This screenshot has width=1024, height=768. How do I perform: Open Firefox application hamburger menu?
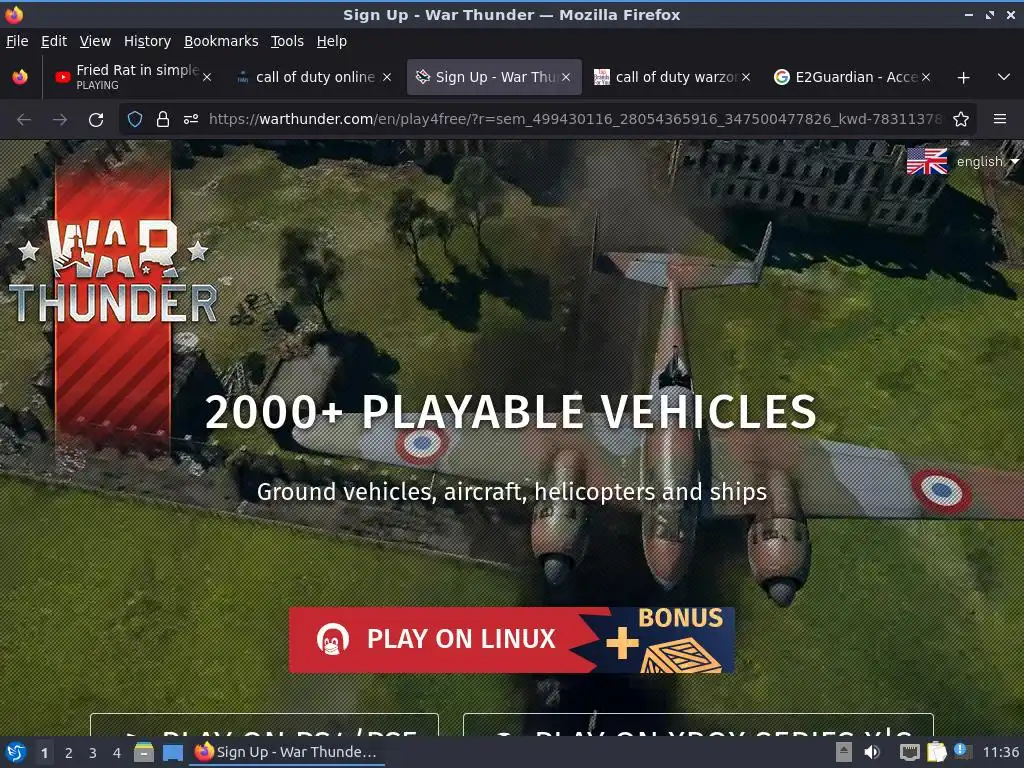click(1000, 119)
